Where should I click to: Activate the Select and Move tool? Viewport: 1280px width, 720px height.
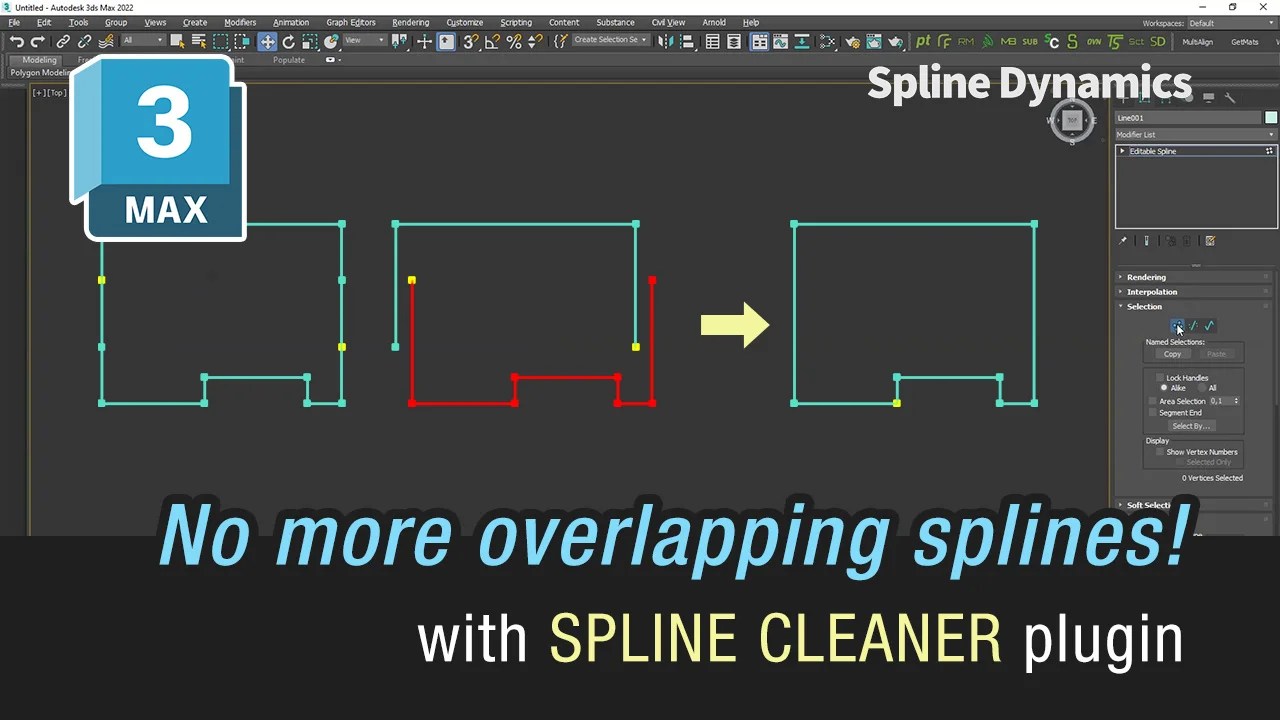266,42
